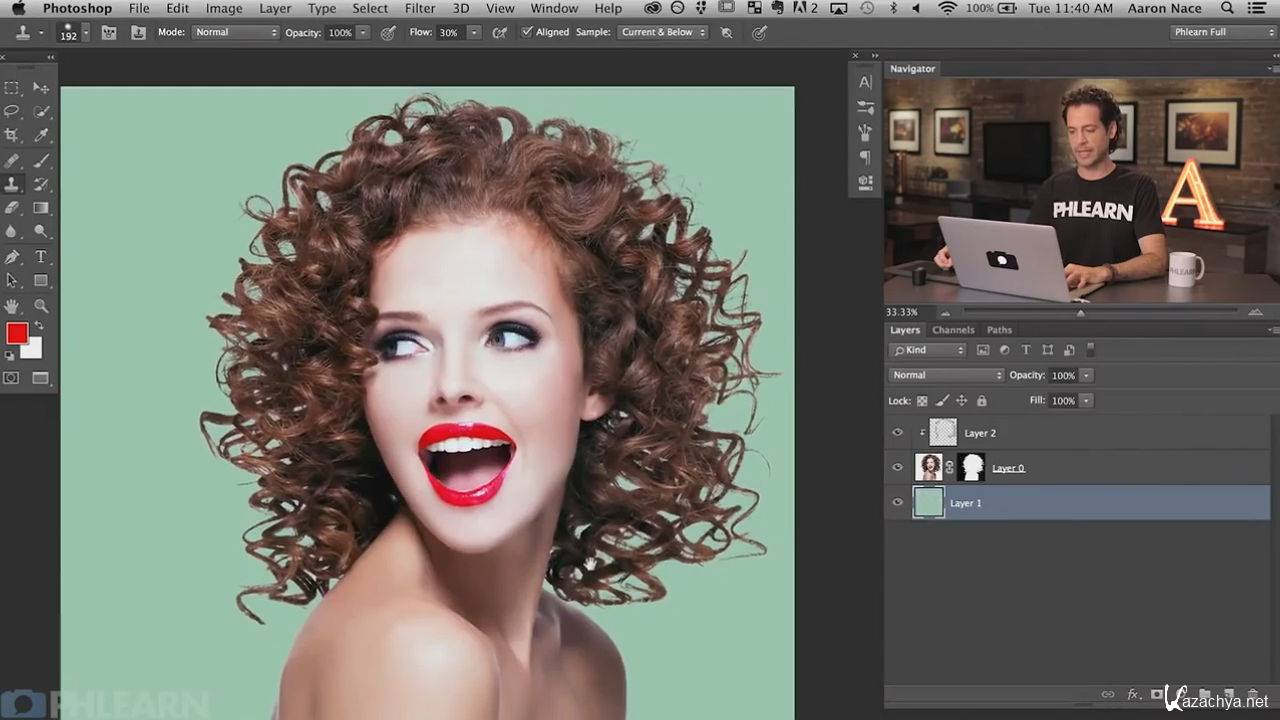The image size is (1280, 720).
Task: Click the lock all layer icon
Action: click(981, 401)
